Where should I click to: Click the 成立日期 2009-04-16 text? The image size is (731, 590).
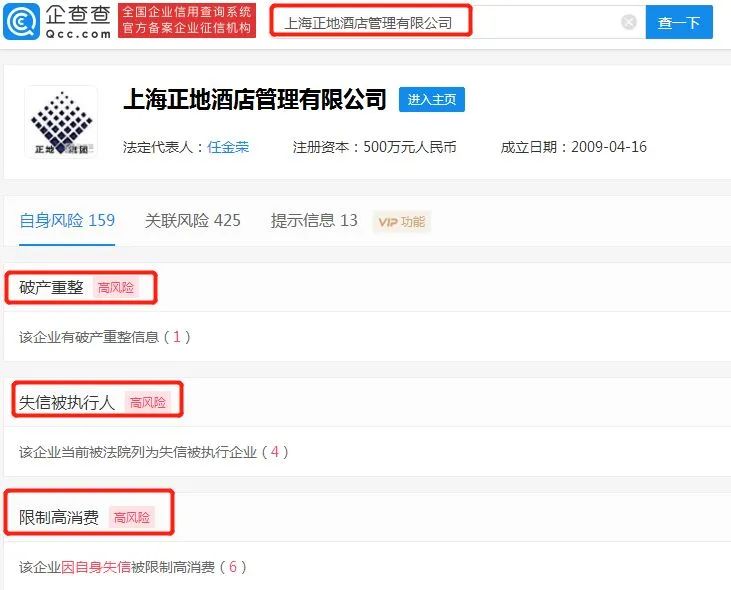click(573, 147)
